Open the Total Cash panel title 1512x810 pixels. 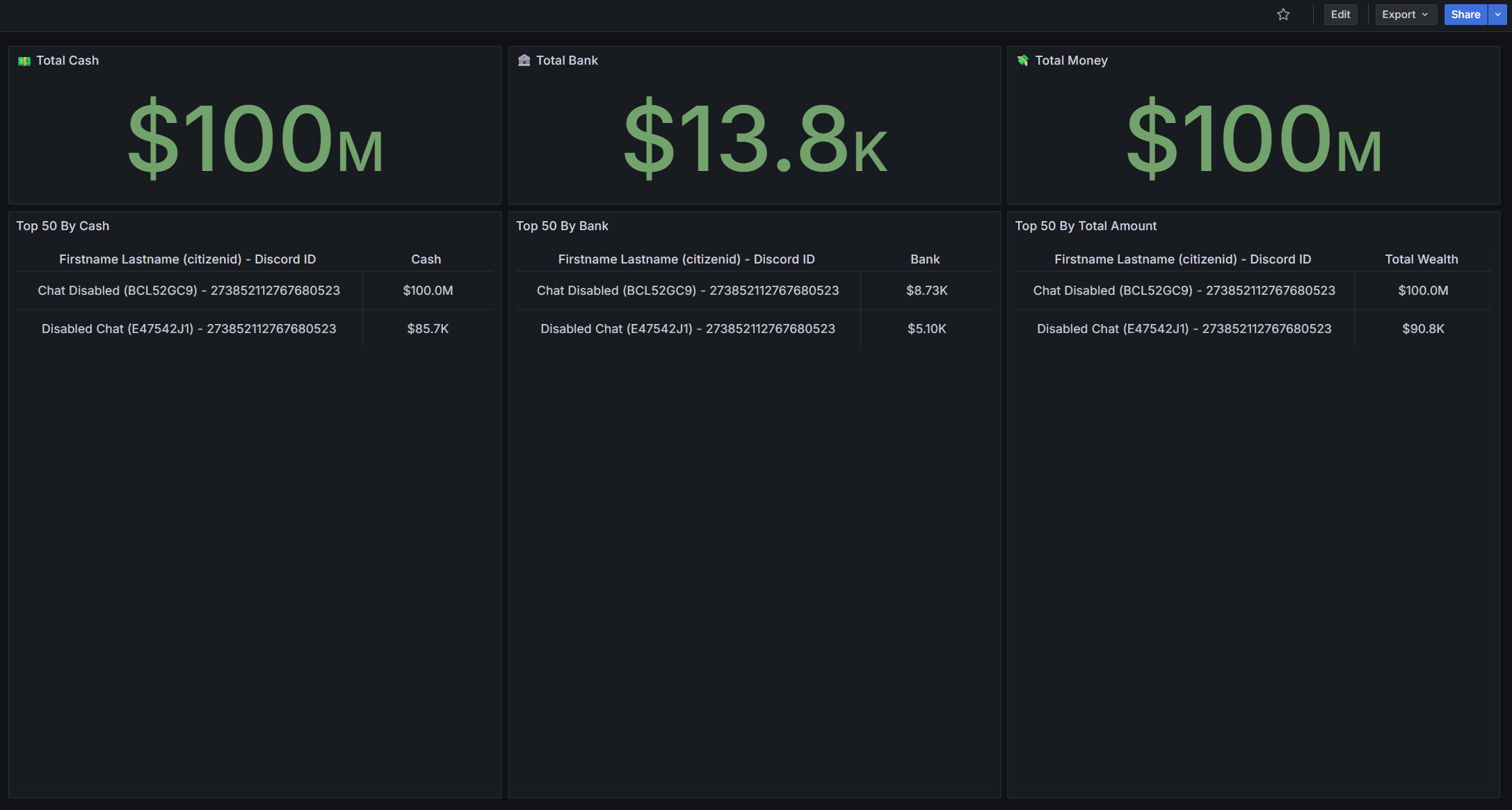[x=67, y=60]
